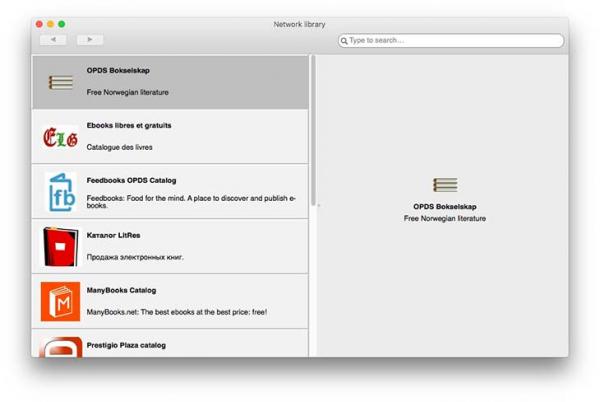The image size is (600, 402).
Task: Click the orange ManyBooks M icon
Action: (60, 301)
